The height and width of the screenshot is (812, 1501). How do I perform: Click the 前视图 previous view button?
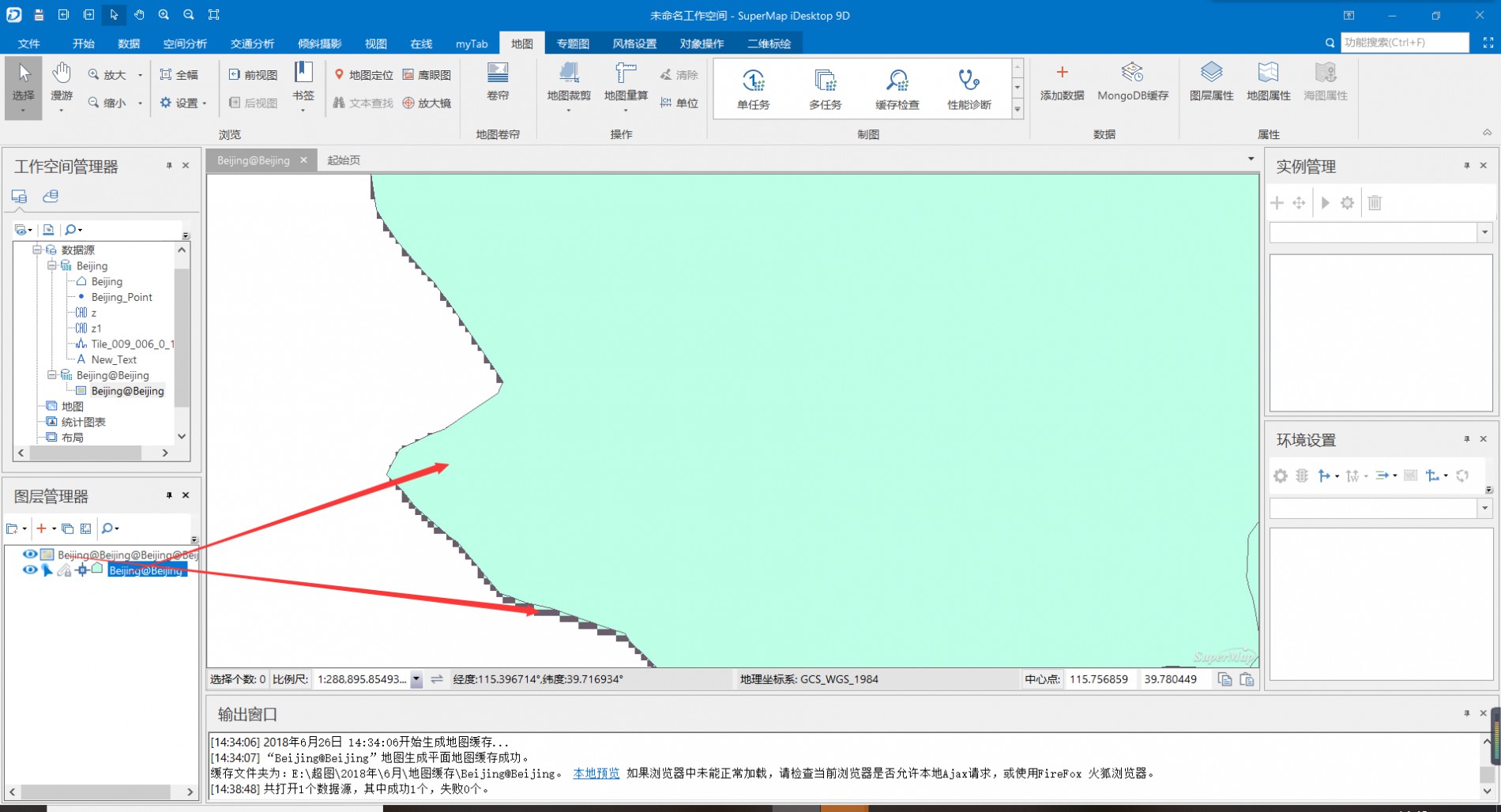pos(253,75)
